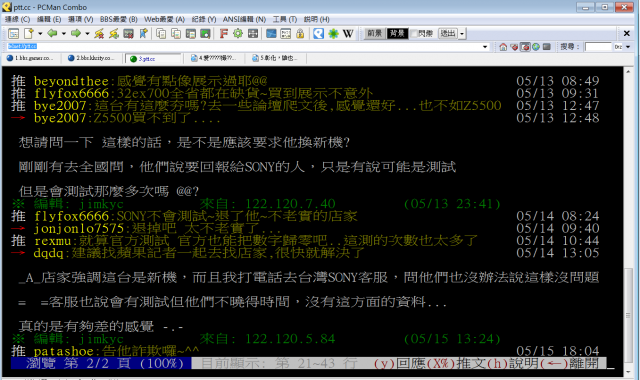Viewport: 640px width, 380px height.
Task: Expand the address bar dropdown arrow
Action: (x=485, y=47)
